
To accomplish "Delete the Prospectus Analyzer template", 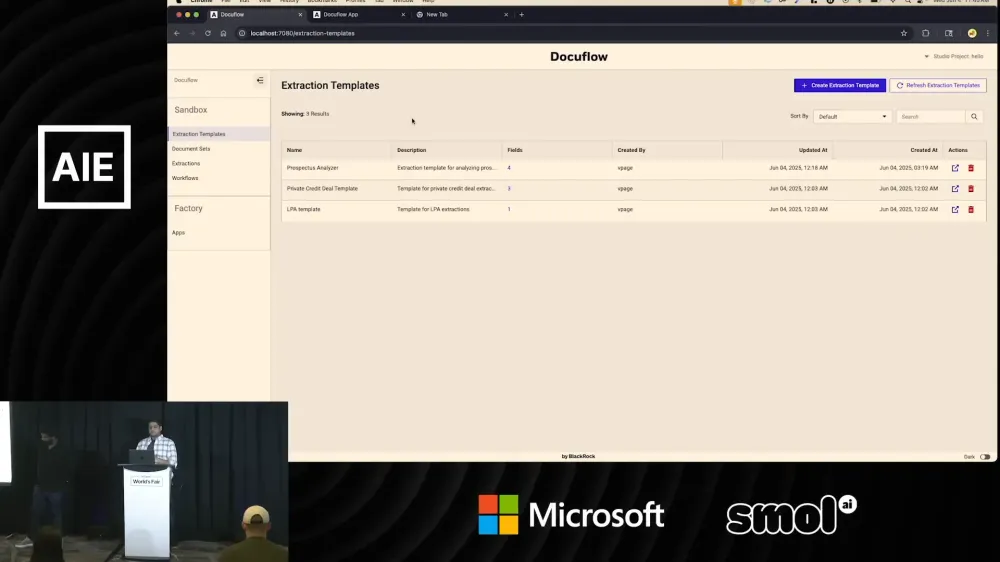I will (x=971, y=168).
